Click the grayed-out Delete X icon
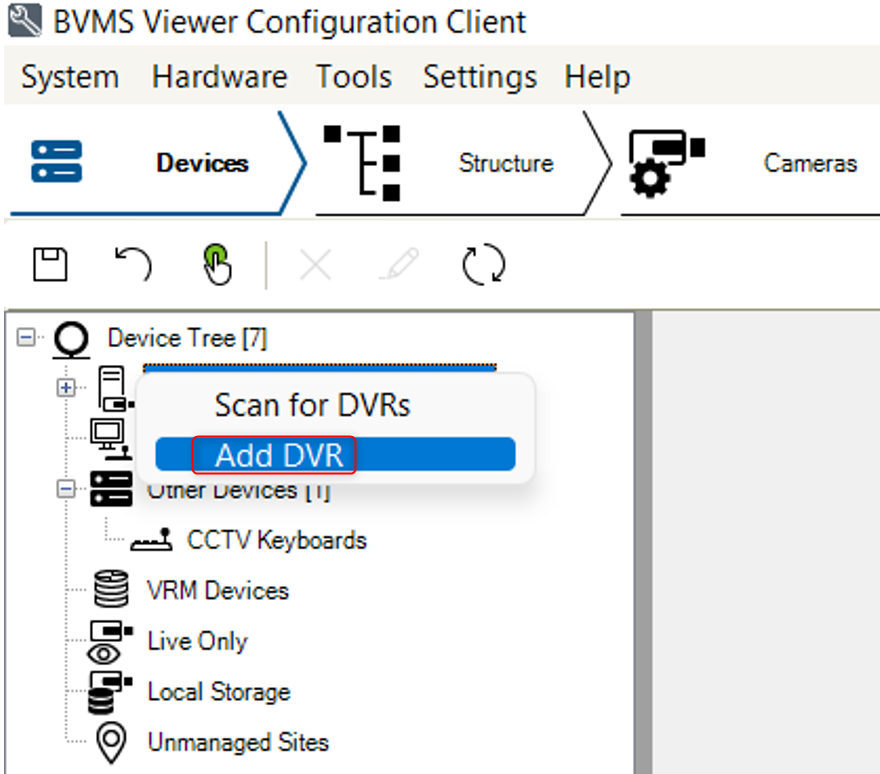This screenshot has width=880, height=774. click(315, 266)
